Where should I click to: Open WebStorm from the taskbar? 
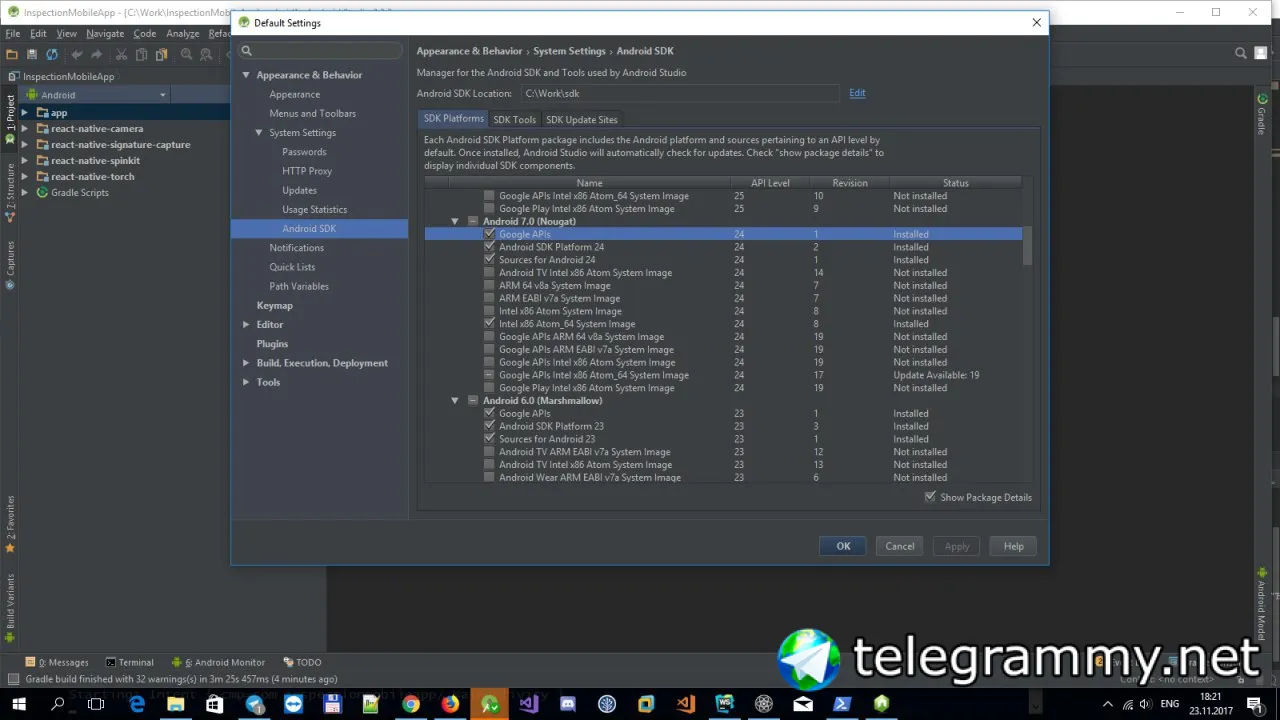[725, 704]
